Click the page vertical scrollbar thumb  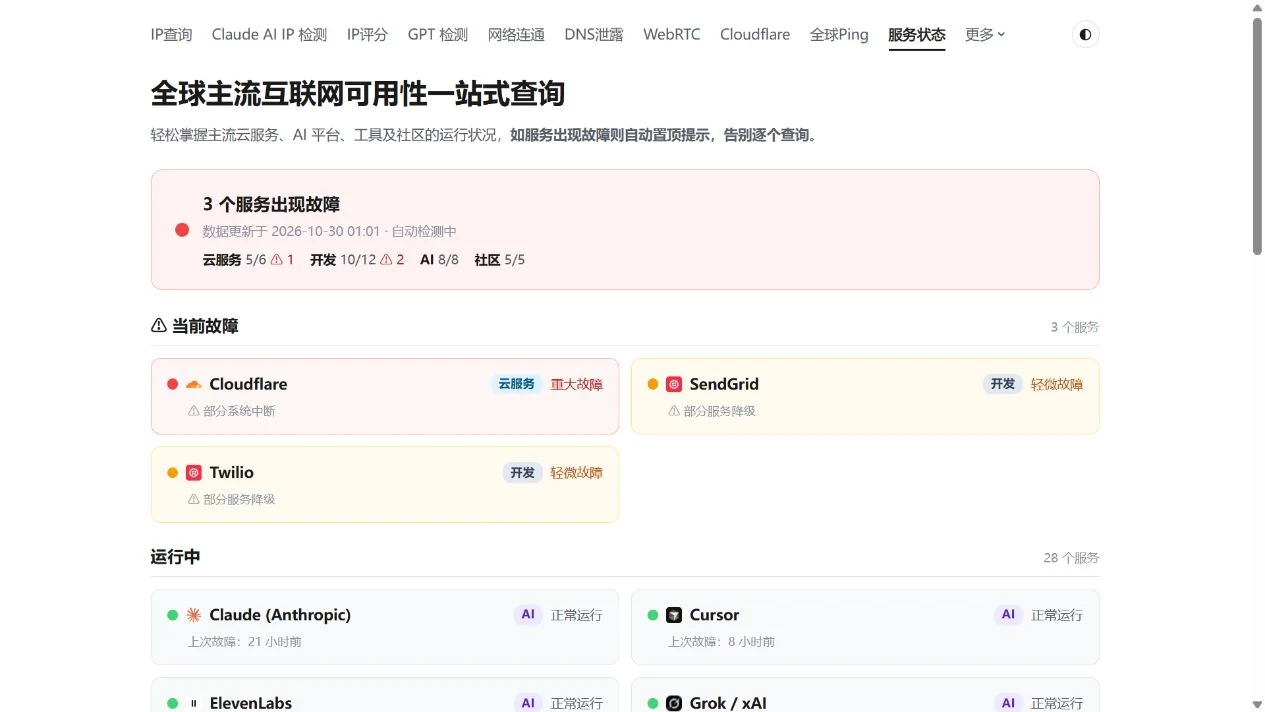coord(1257,136)
